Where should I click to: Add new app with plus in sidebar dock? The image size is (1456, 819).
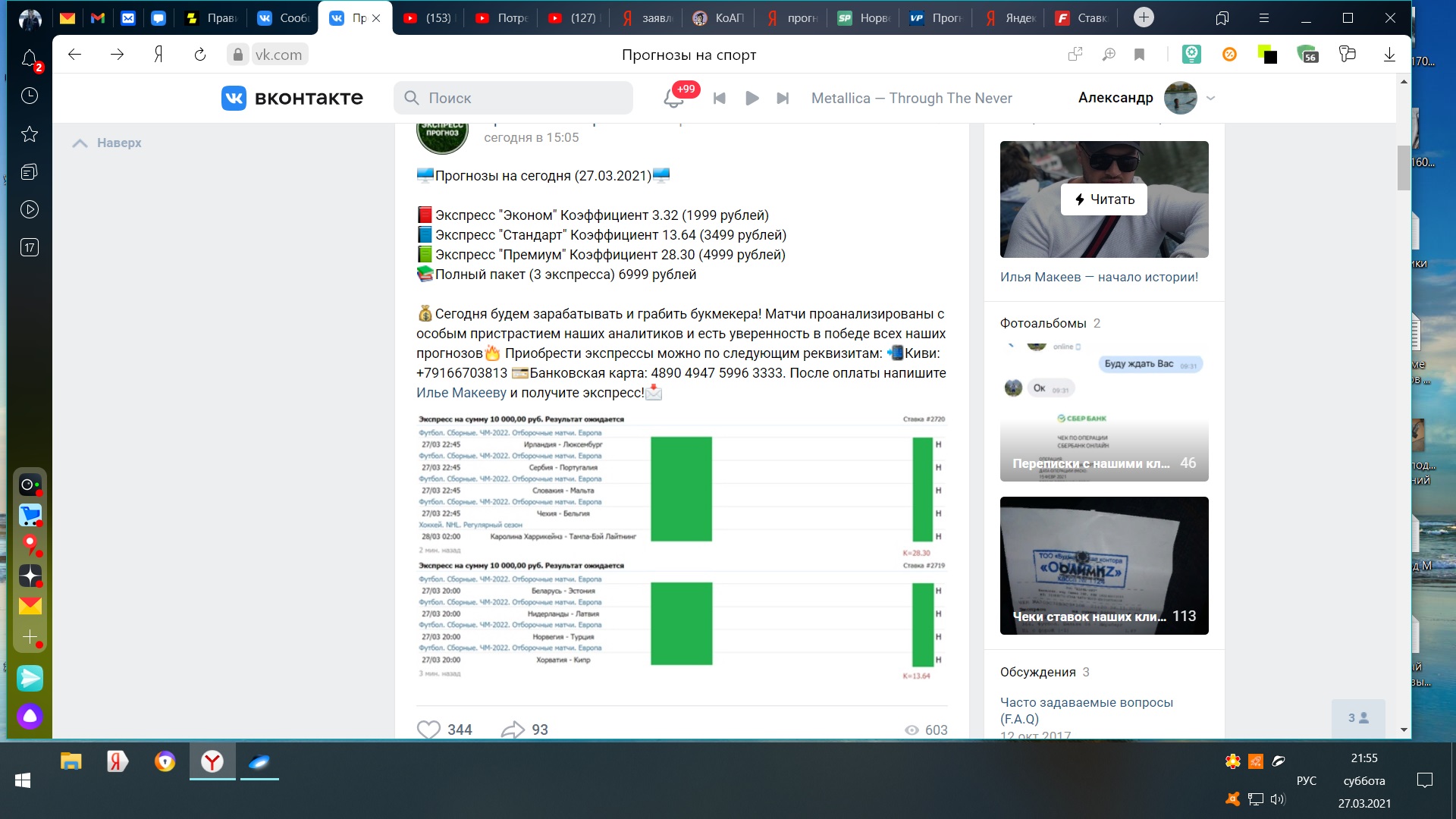[x=30, y=637]
